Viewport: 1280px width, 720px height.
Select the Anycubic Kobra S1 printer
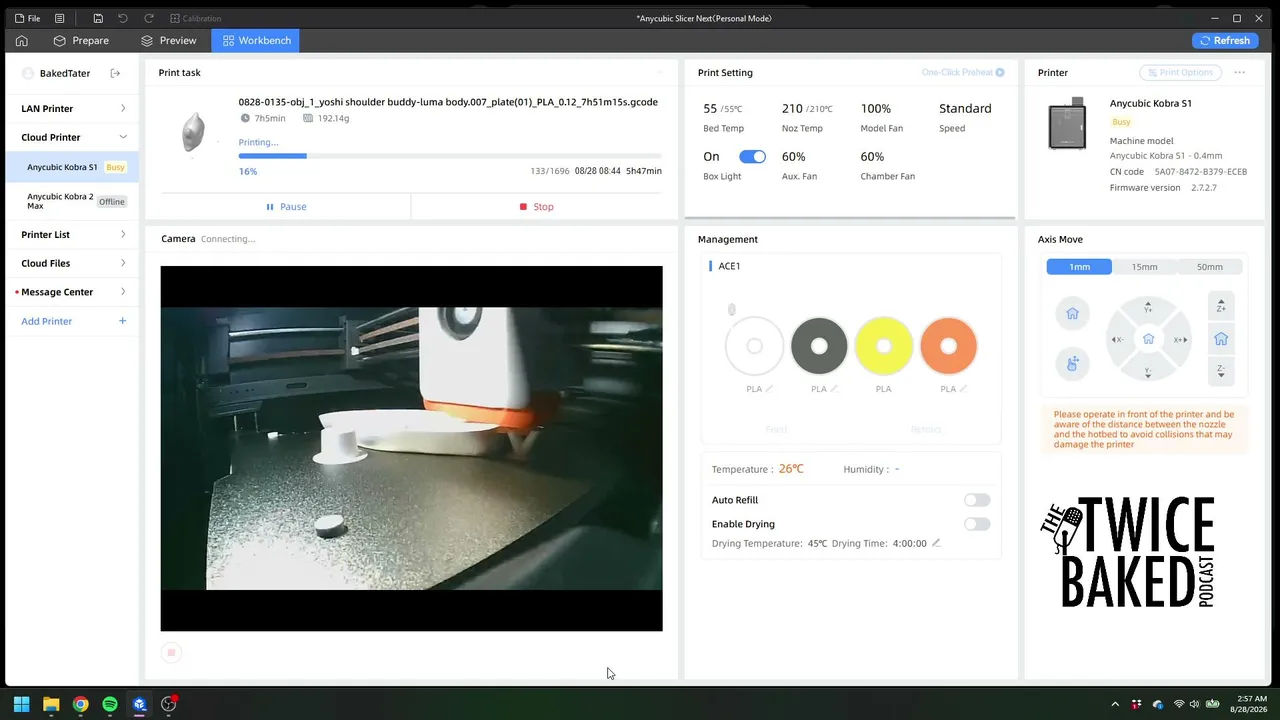[x=73, y=167]
